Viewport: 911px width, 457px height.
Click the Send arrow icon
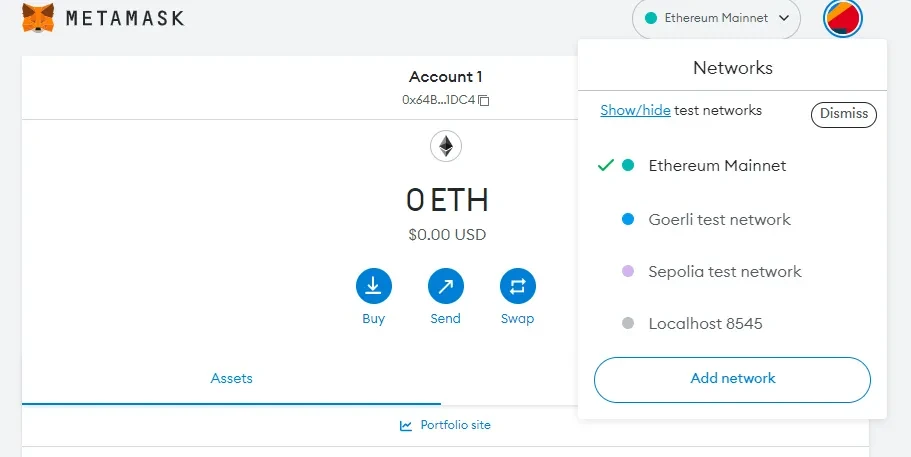point(446,286)
